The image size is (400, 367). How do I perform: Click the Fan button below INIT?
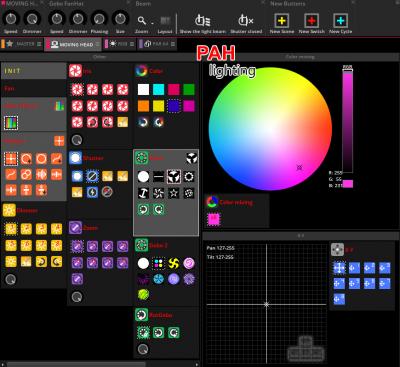34,88
